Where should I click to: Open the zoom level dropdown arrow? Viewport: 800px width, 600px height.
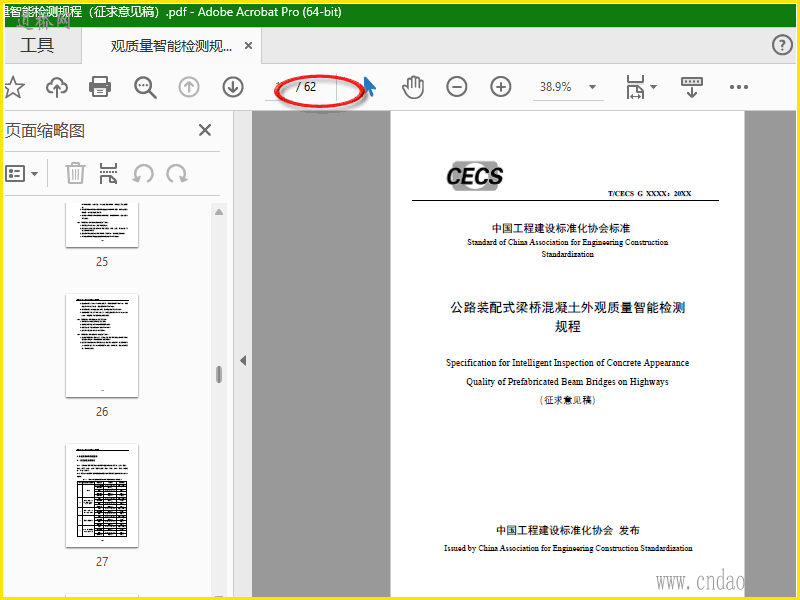tap(592, 87)
